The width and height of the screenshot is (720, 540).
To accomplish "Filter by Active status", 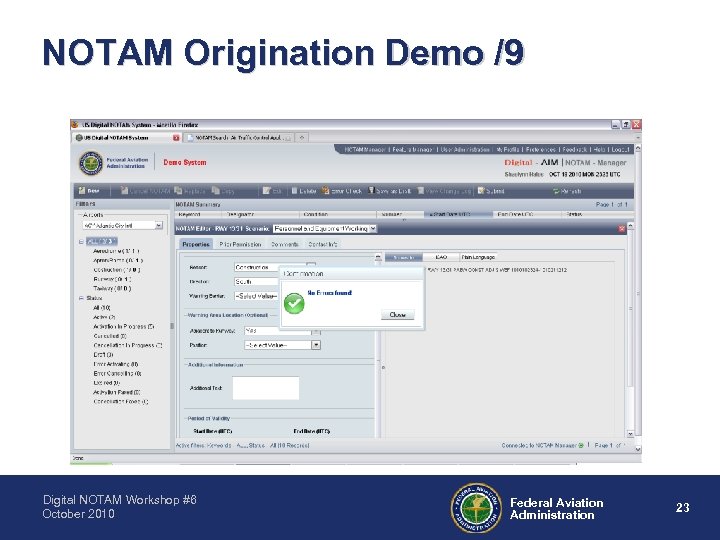I will coord(104,317).
